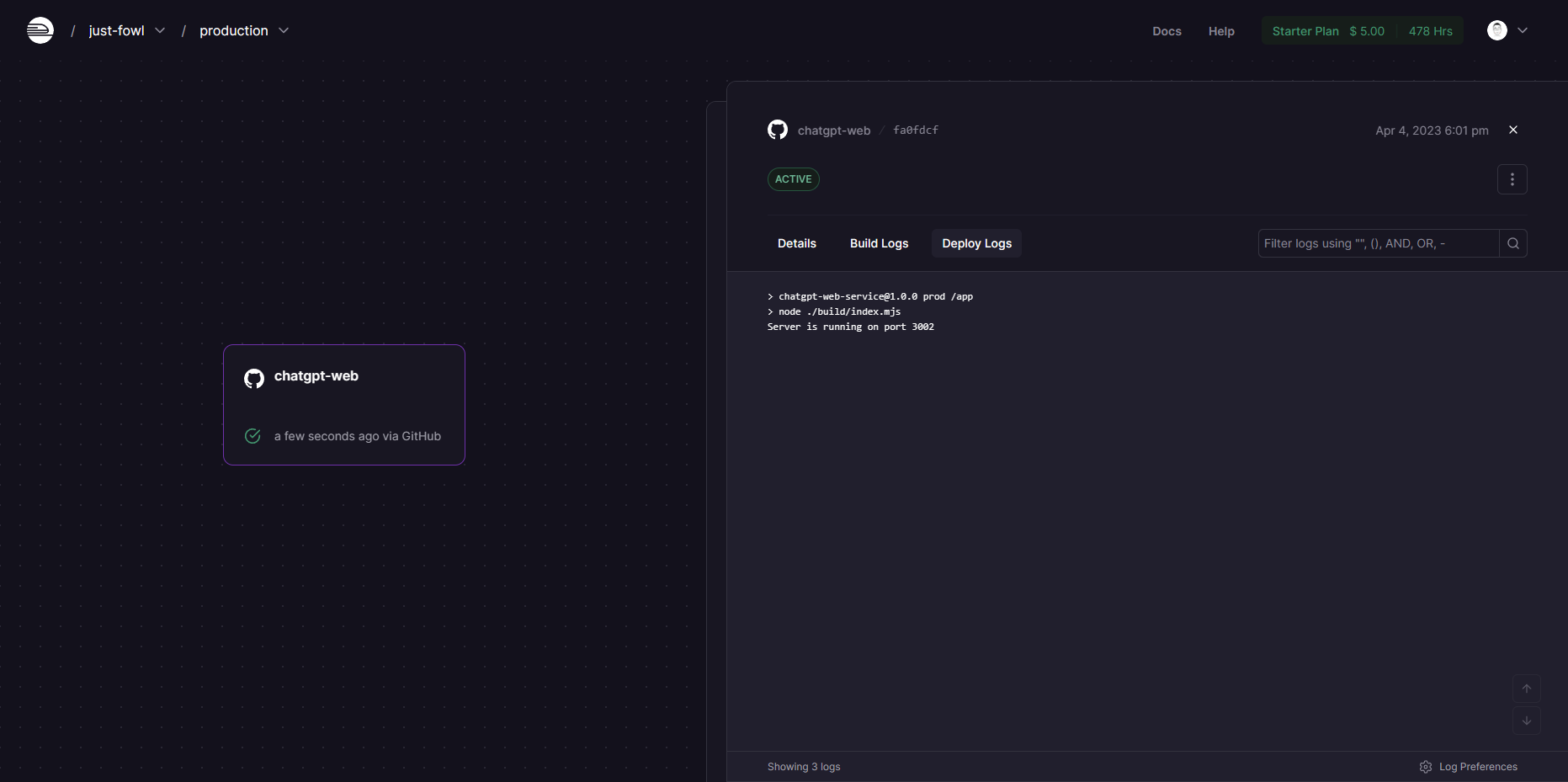Image resolution: width=1568 pixels, height=782 pixels.
Task: Open the Help link
Action: [x=1221, y=31]
